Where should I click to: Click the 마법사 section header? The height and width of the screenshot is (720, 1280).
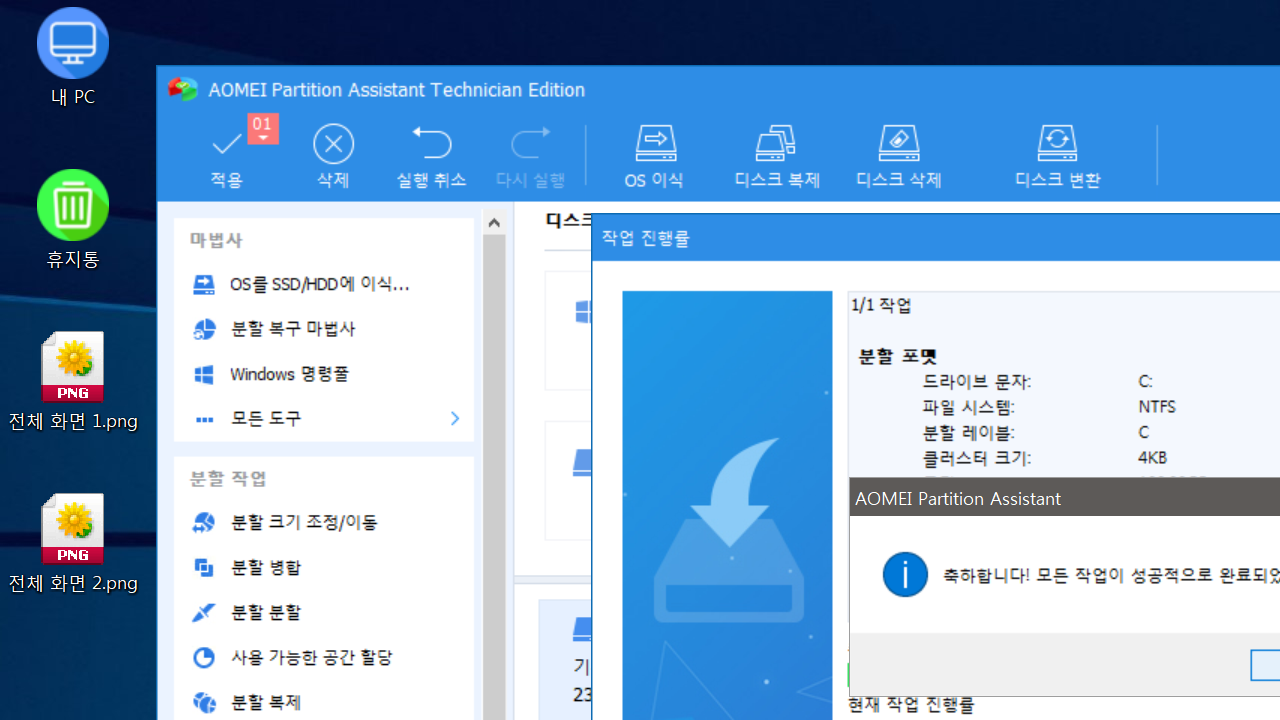point(216,240)
